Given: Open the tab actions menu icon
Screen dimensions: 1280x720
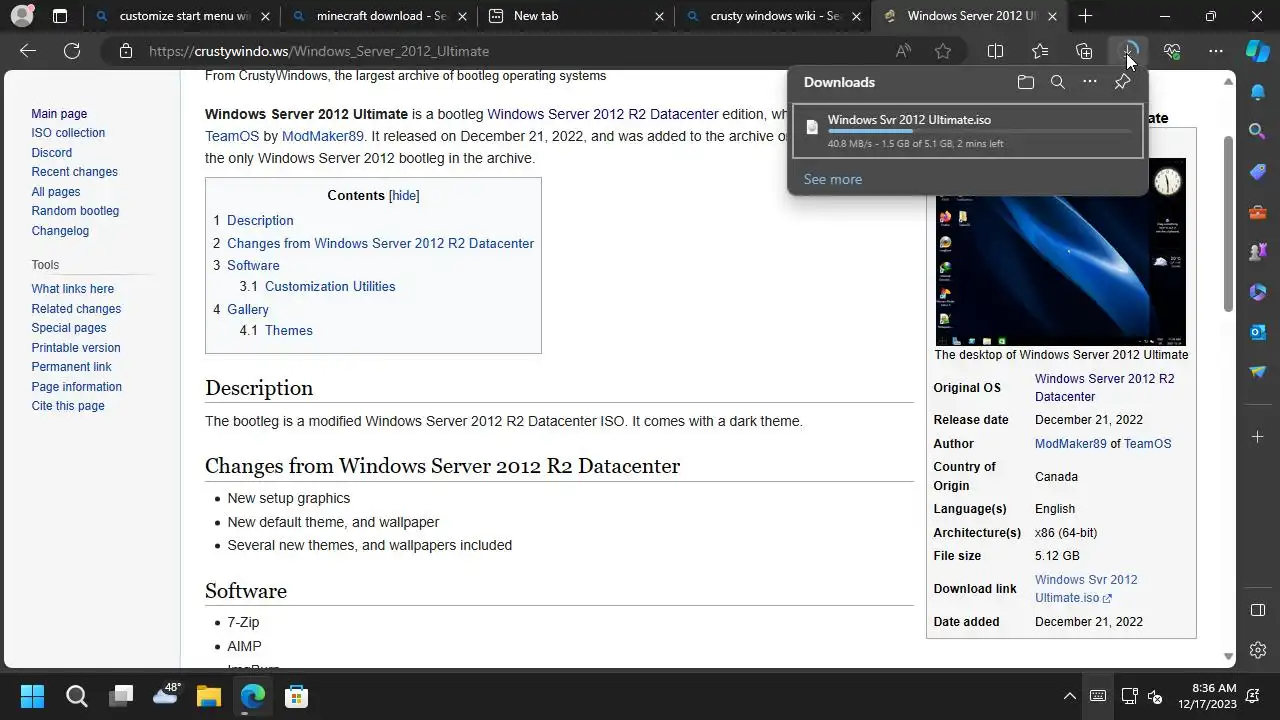Looking at the screenshot, I should point(60,16).
